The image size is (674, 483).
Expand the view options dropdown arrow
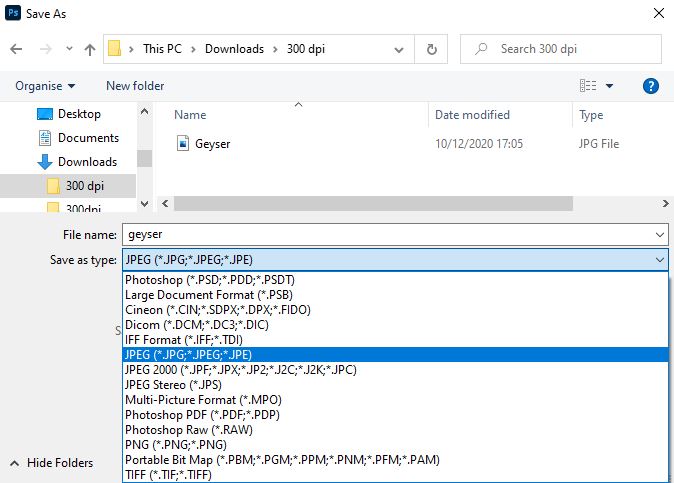point(610,86)
